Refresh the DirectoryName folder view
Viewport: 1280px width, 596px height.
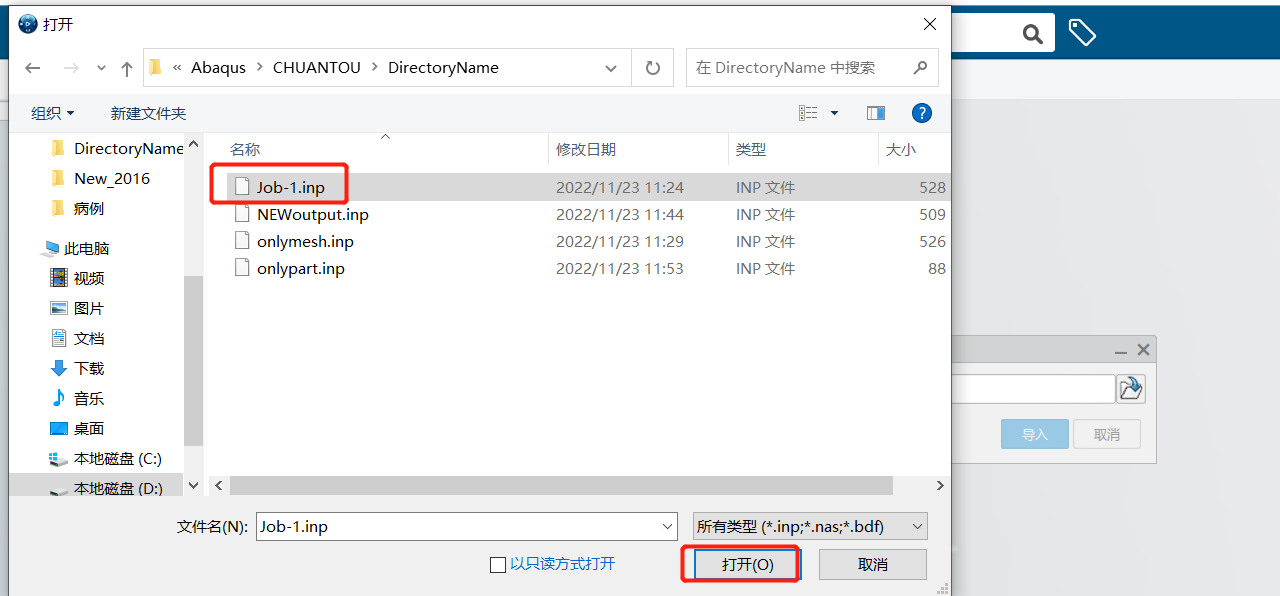pos(651,67)
